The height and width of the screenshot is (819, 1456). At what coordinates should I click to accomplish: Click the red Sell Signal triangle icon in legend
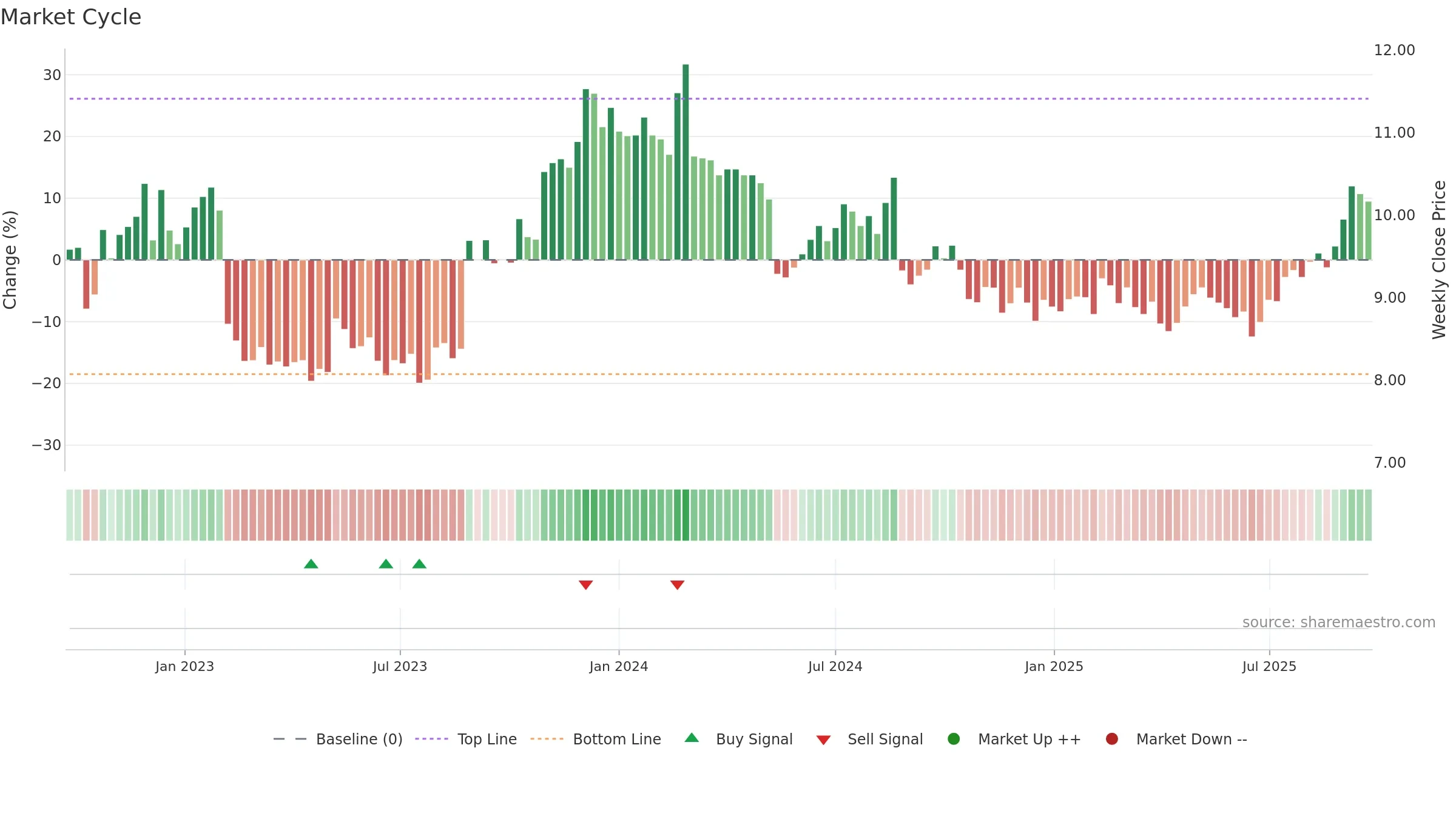pyautogui.click(x=823, y=740)
